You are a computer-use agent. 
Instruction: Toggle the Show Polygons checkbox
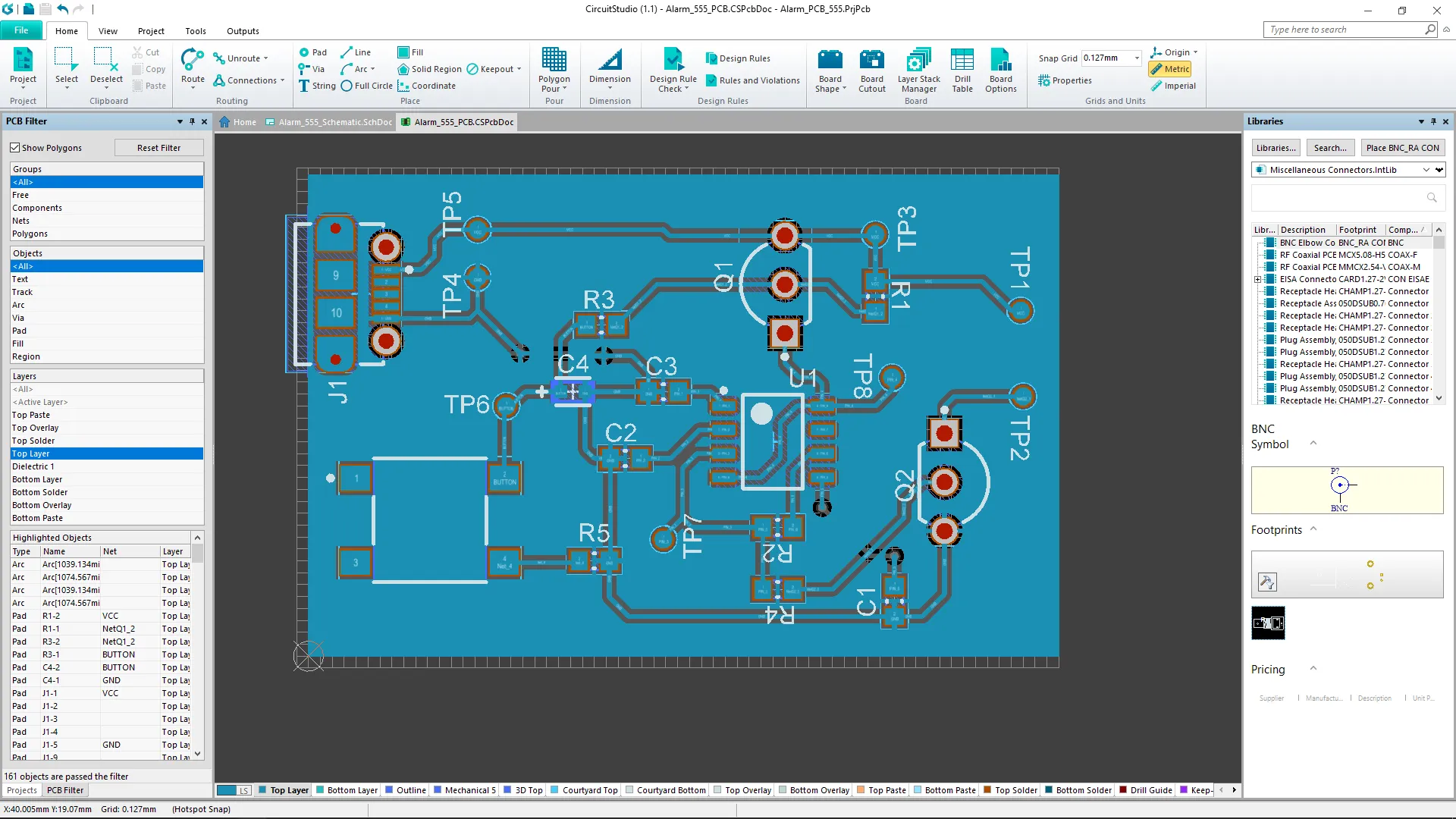coord(14,148)
